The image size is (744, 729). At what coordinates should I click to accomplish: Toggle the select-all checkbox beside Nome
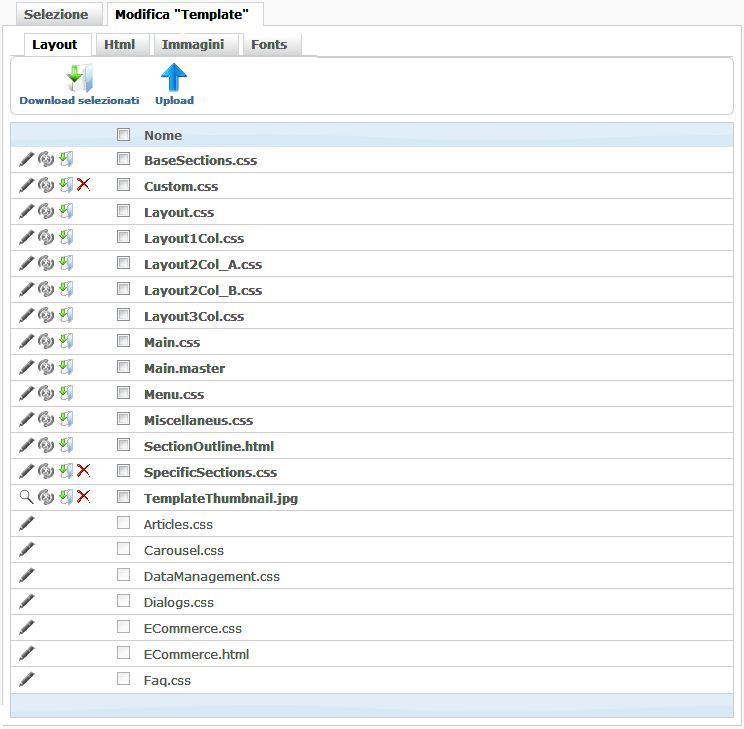pos(123,135)
